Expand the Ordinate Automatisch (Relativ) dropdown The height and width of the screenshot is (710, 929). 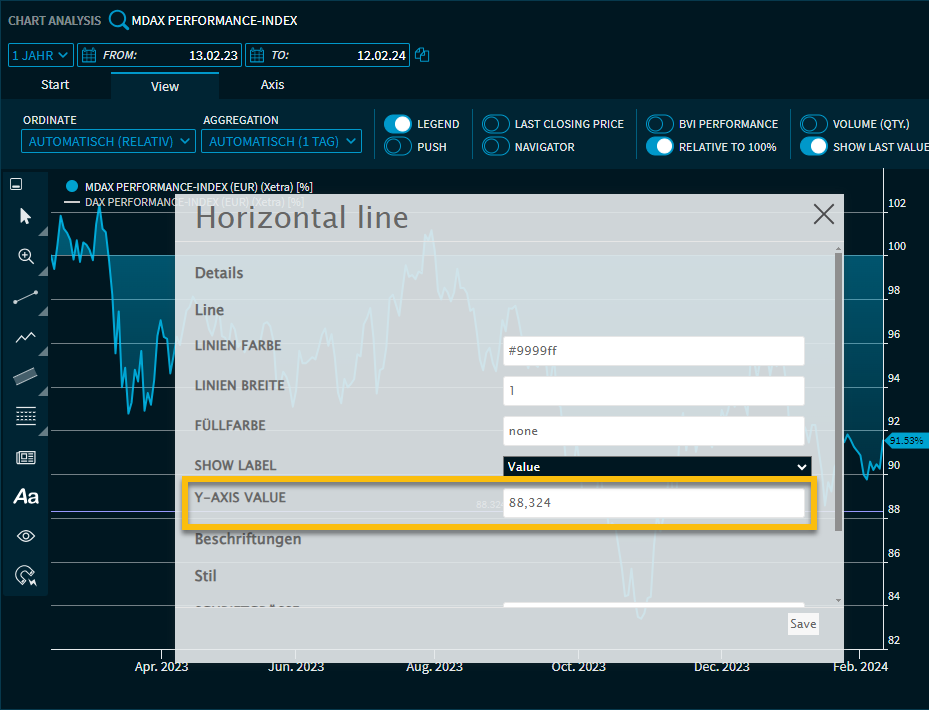tap(108, 142)
